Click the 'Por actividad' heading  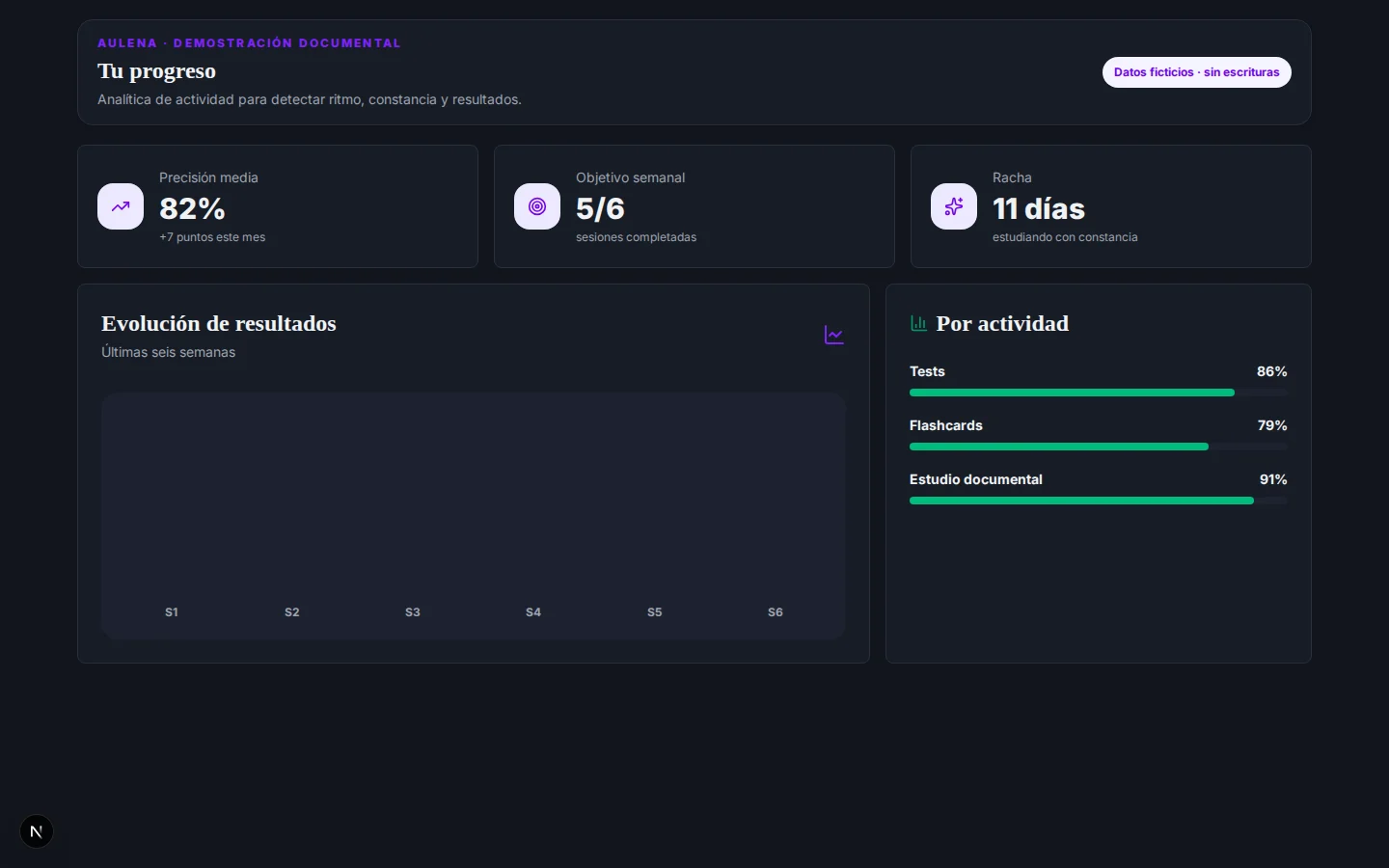click(x=1002, y=323)
